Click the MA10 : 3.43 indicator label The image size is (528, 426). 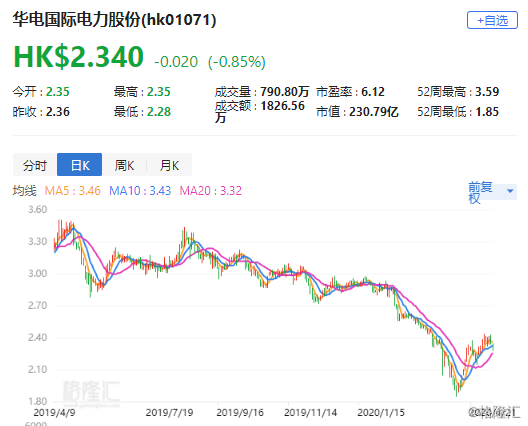pos(140,191)
